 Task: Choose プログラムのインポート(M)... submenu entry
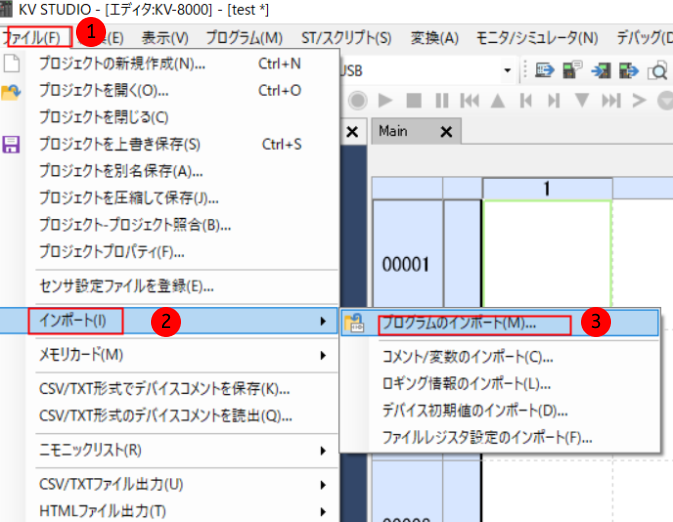click(500, 323)
